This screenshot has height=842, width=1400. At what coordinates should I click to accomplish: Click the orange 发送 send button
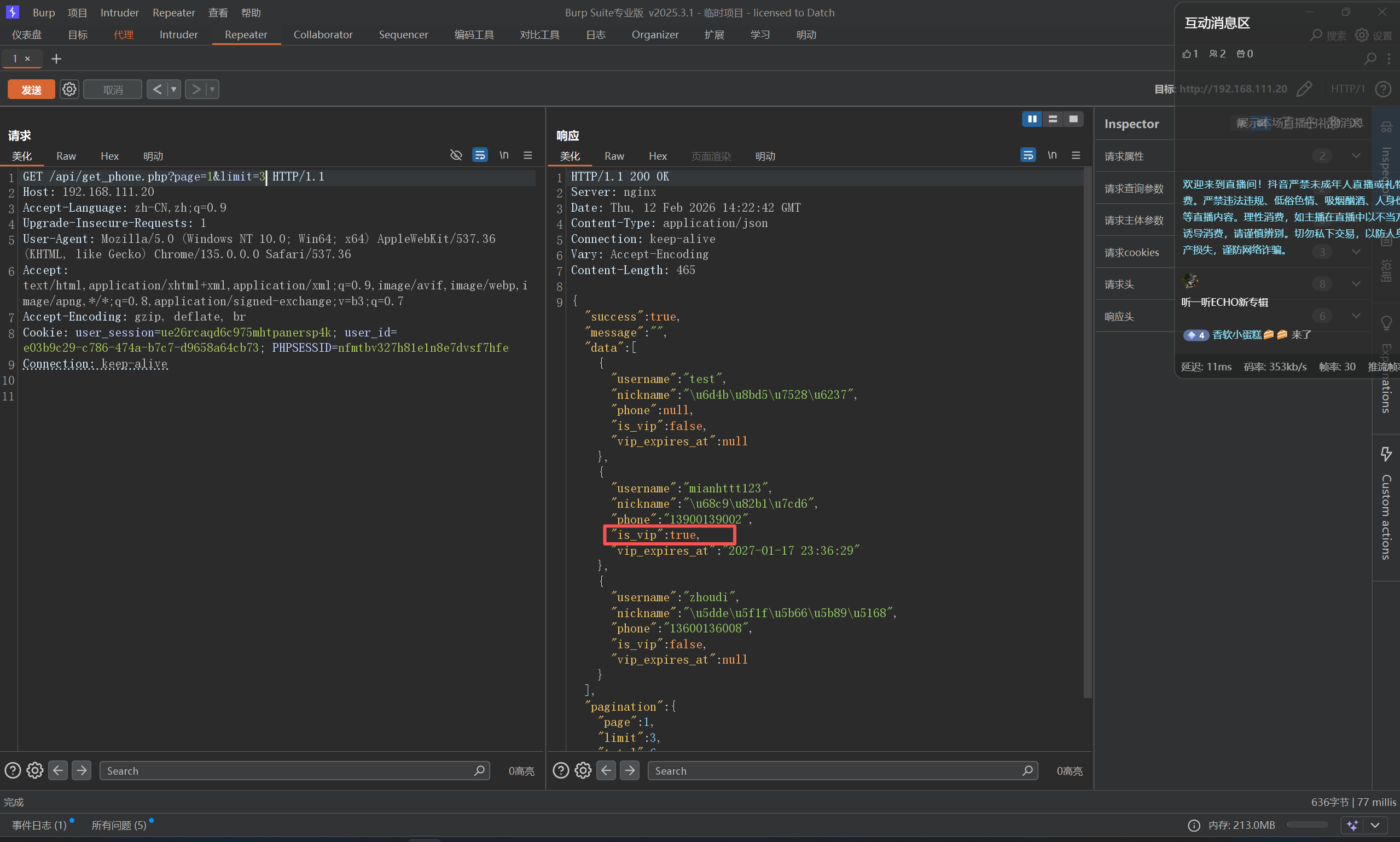[31, 89]
